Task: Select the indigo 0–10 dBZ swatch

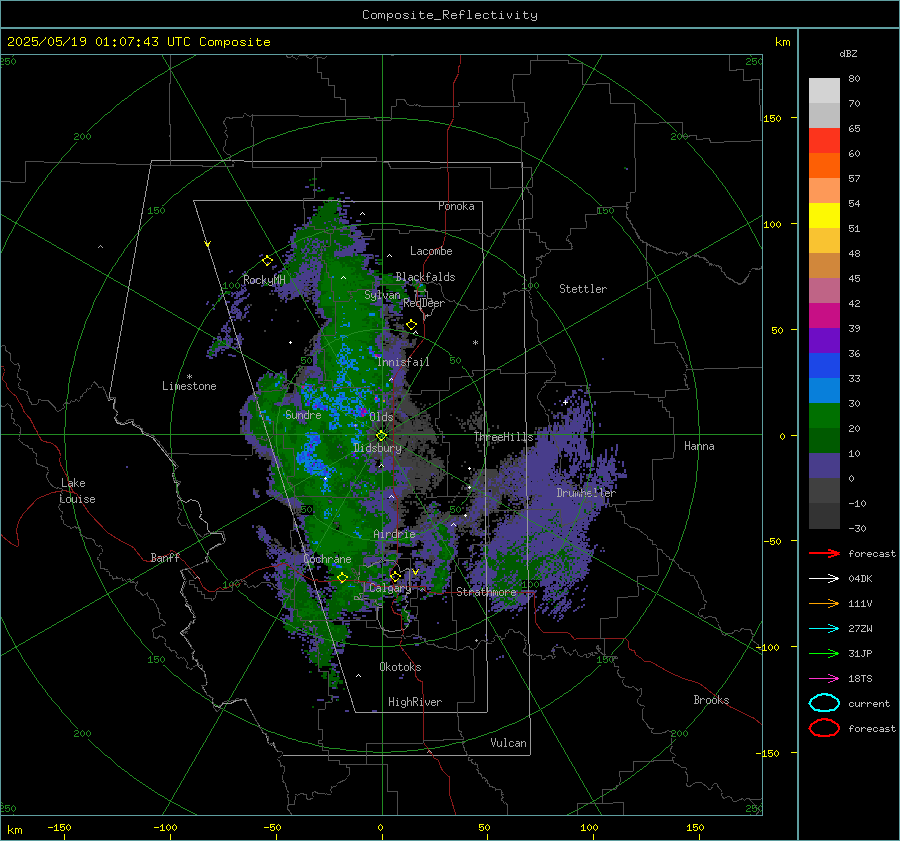Action: coord(824,466)
